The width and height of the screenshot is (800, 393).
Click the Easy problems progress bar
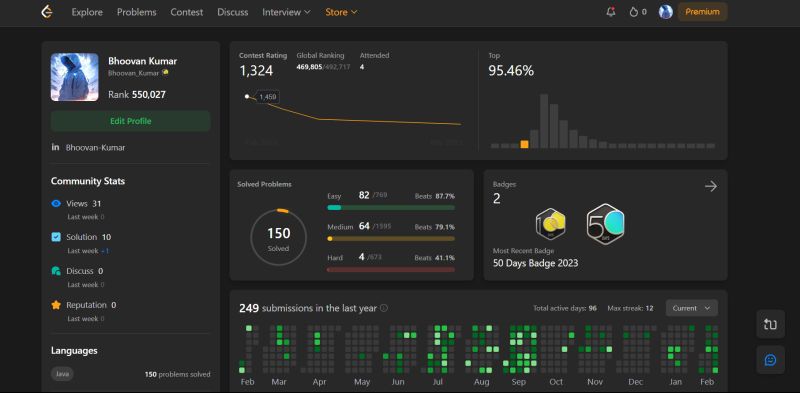pyautogui.click(x=391, y=208)
